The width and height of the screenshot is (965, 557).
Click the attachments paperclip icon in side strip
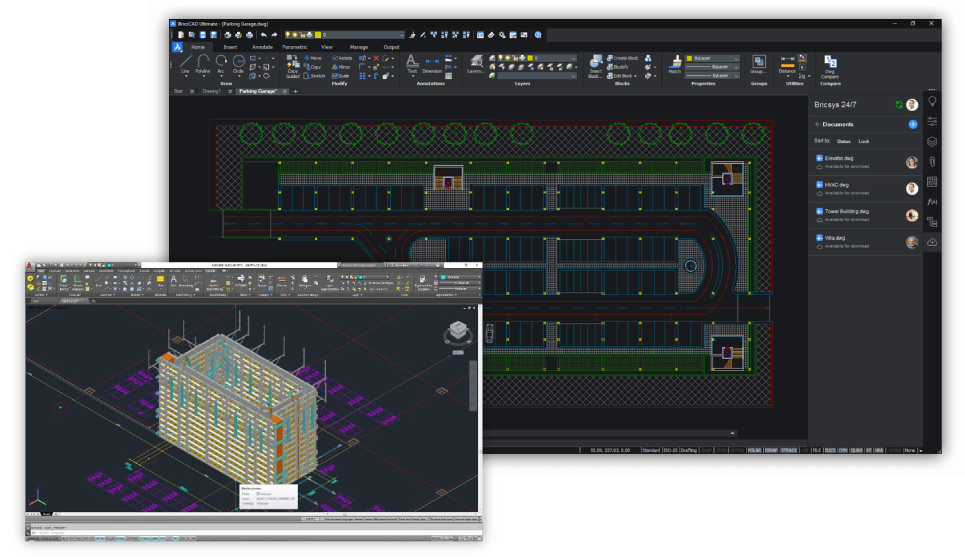pos(932,161)
